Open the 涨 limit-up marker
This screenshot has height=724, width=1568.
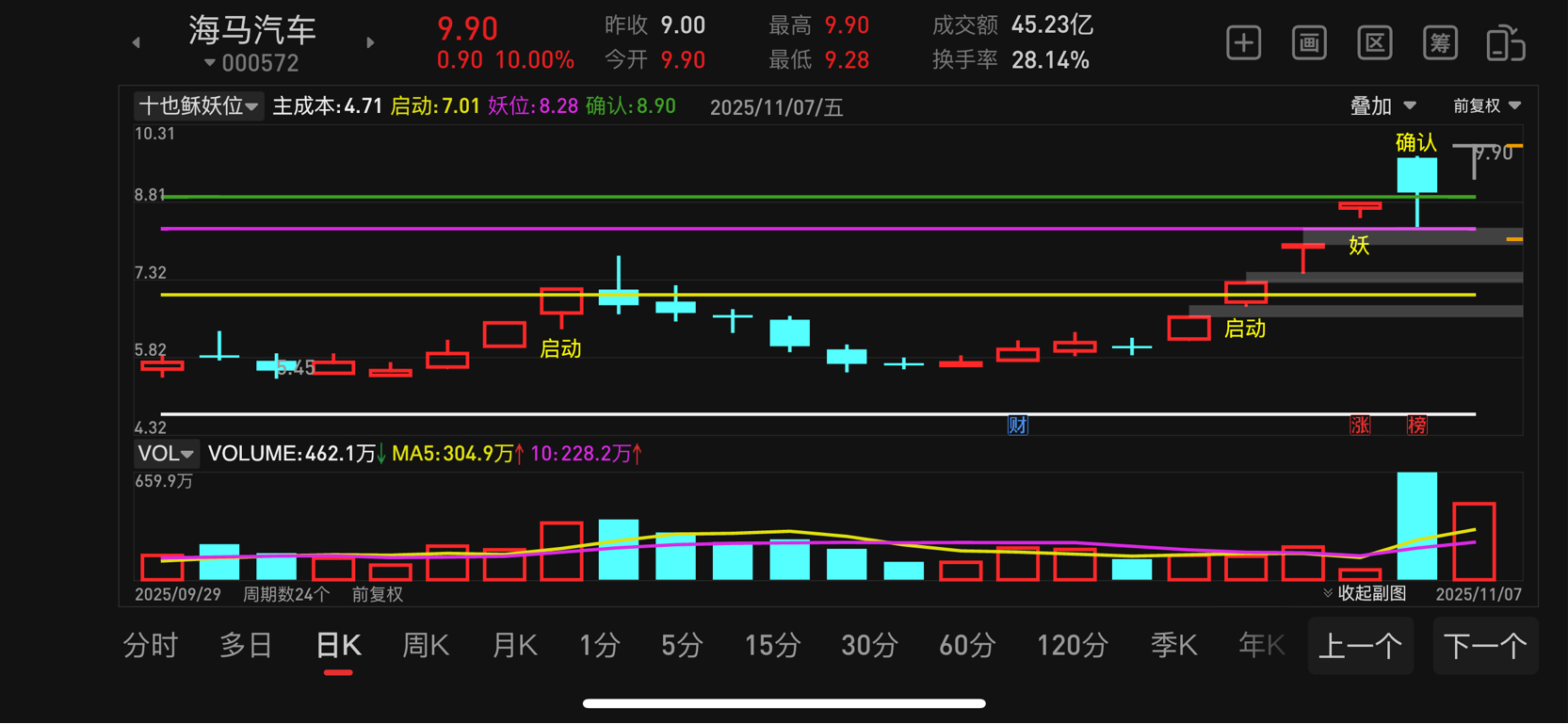1360,425
